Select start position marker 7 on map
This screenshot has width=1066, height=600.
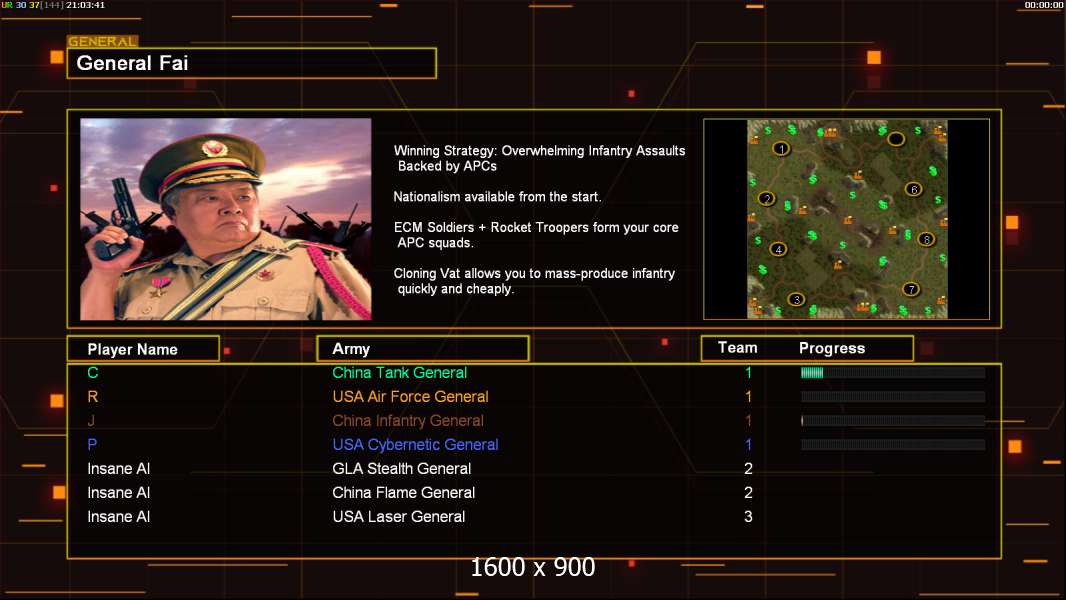pos(911,289)
